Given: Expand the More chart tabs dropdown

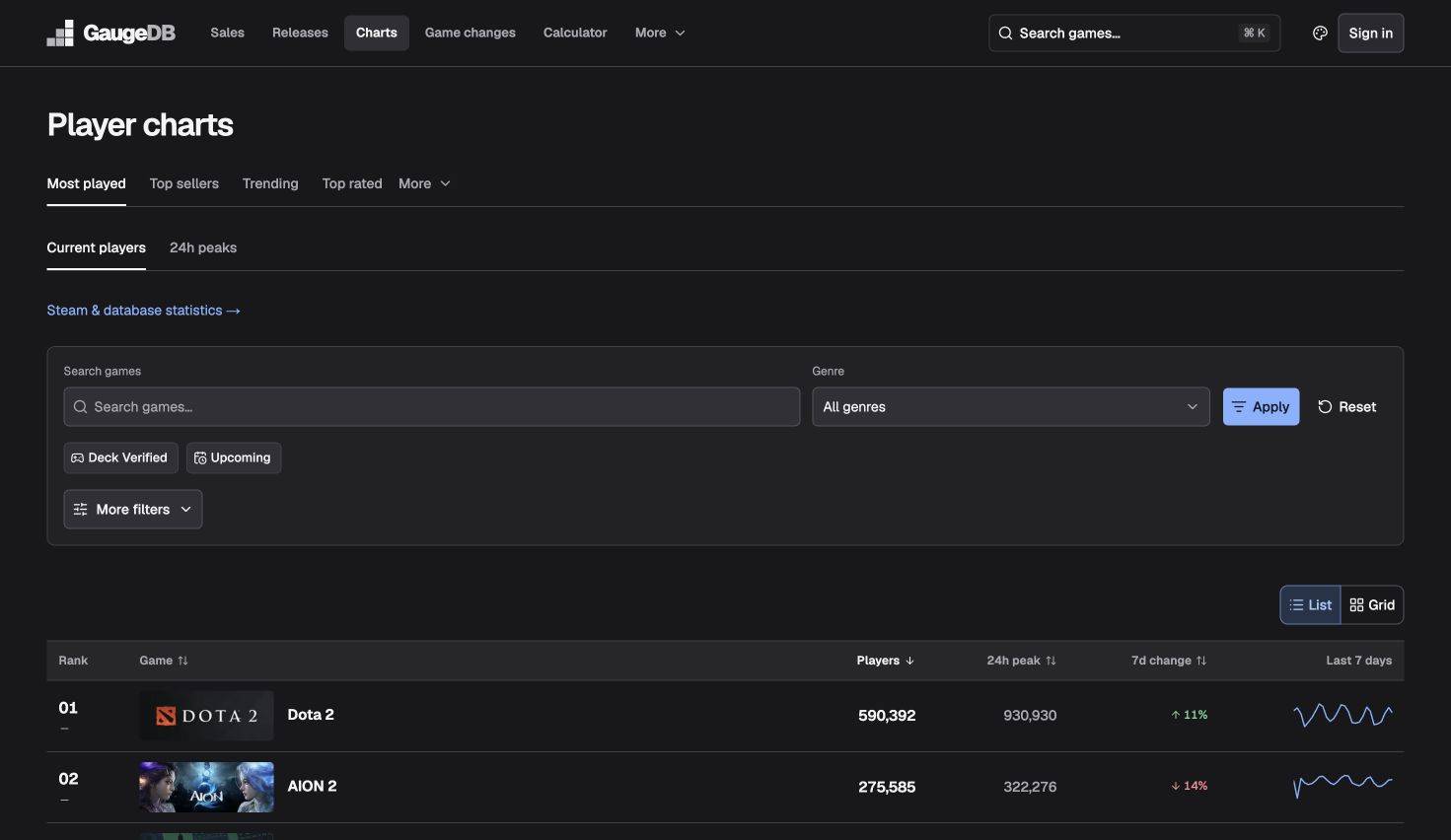Looking at the screenshot, I should tap(424, 183).
